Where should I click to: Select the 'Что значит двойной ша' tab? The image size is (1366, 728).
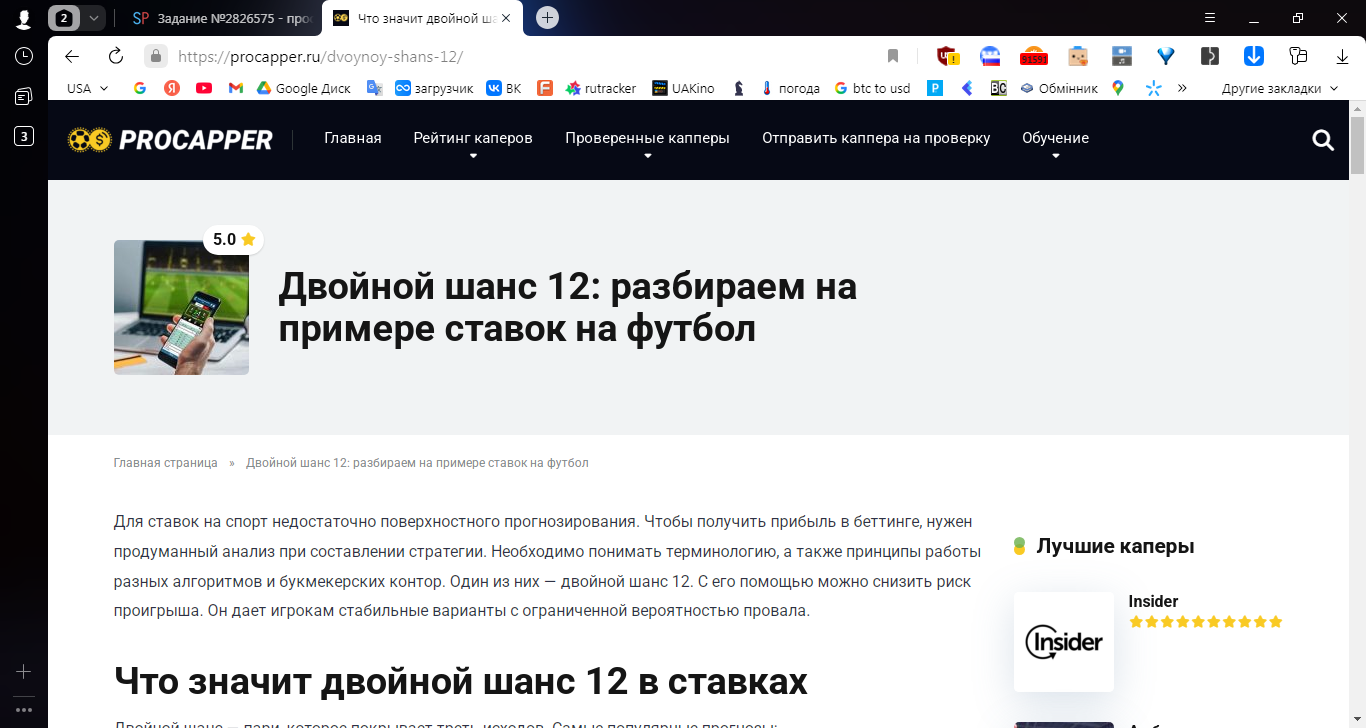[x=423, y=18]
